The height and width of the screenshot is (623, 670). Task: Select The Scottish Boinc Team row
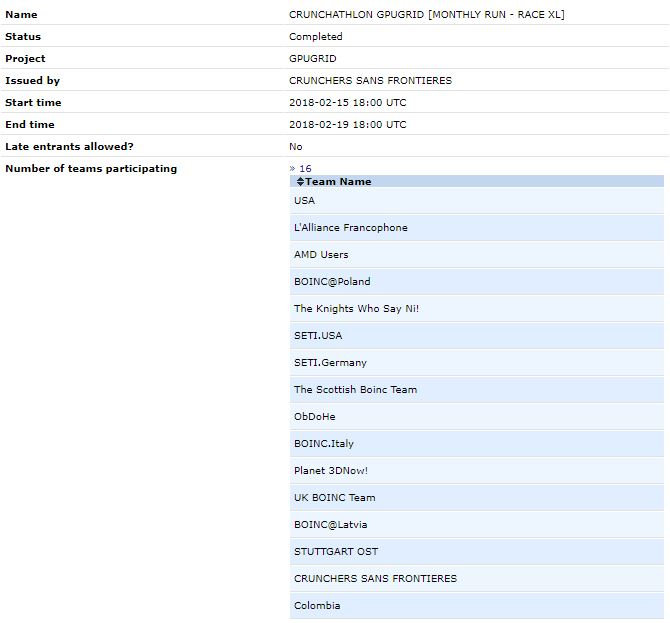tap(477, 389)
